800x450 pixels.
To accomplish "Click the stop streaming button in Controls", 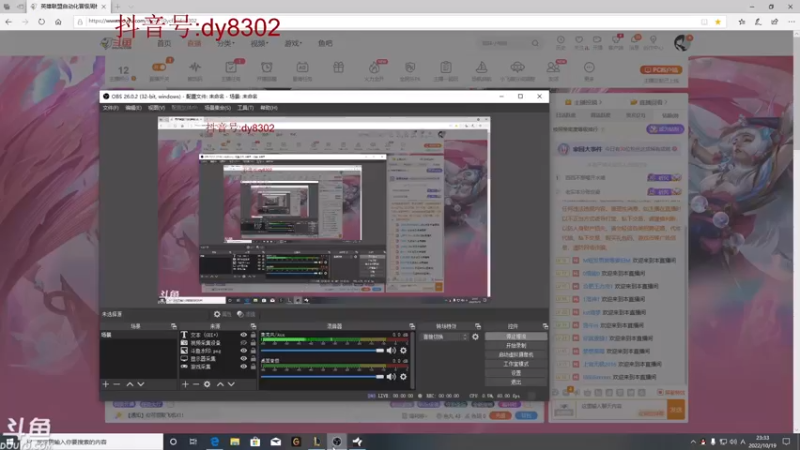I will point(516,337).
